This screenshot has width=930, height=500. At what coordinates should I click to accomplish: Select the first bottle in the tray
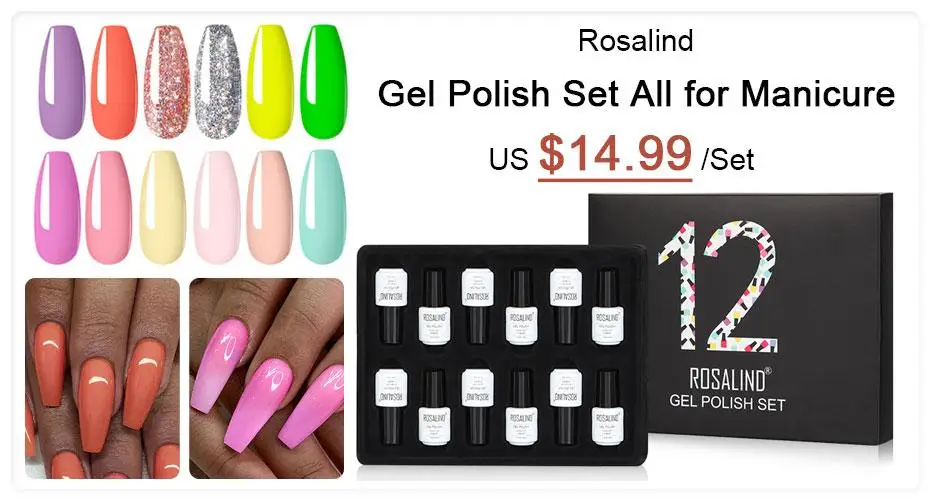(391, 305)
